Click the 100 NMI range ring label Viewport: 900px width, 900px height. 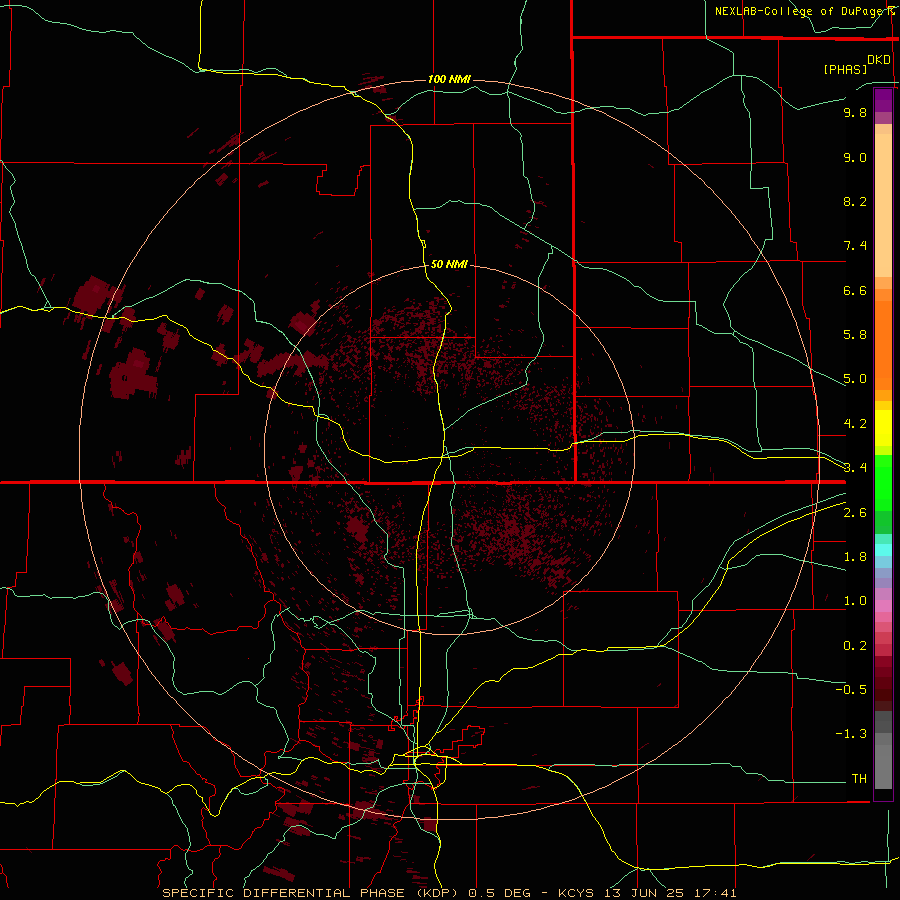[x=449, y=79]
